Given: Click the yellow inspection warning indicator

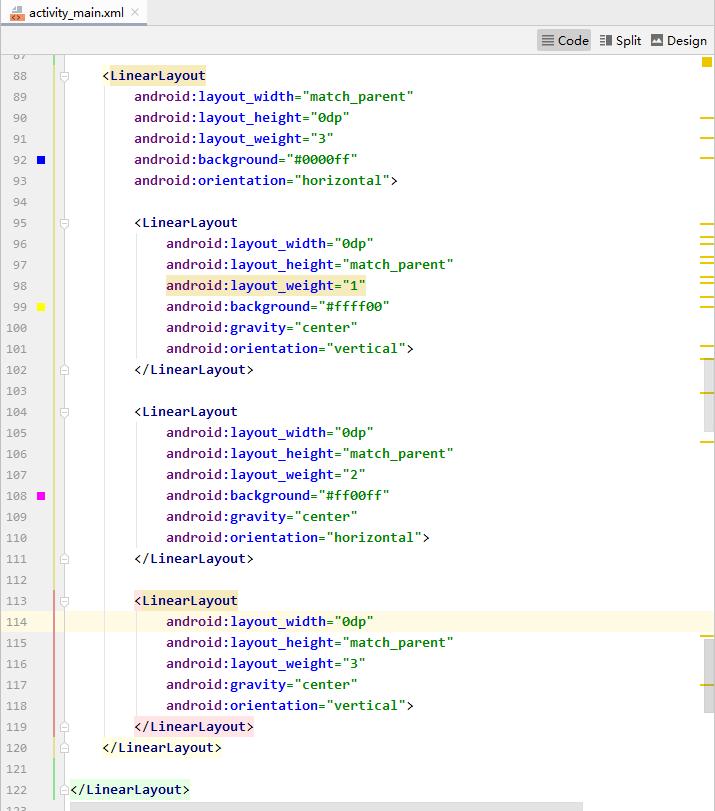Looking at the screenshot, I should pyautogui.click(x=707, y=62).
